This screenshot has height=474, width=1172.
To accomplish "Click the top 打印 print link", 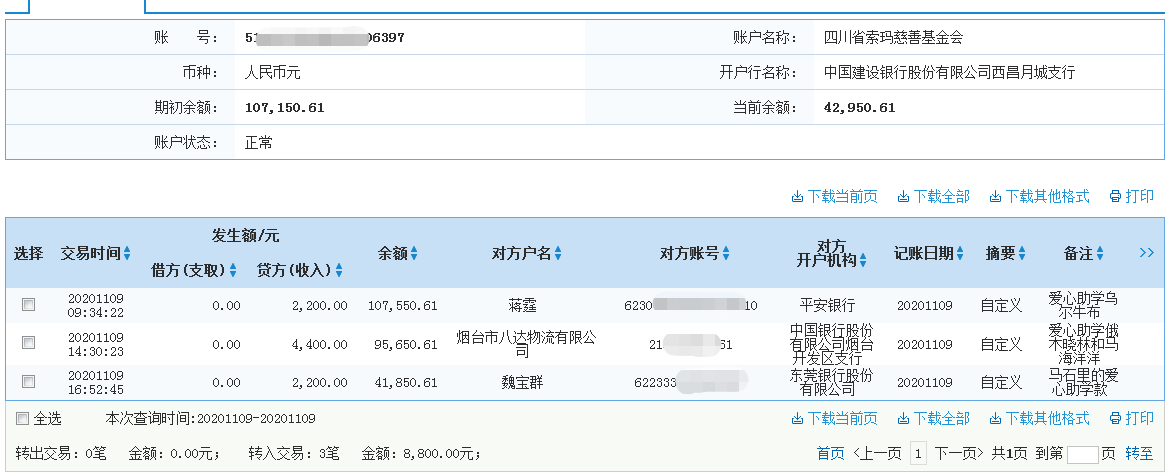I will tap(1132, 197).
